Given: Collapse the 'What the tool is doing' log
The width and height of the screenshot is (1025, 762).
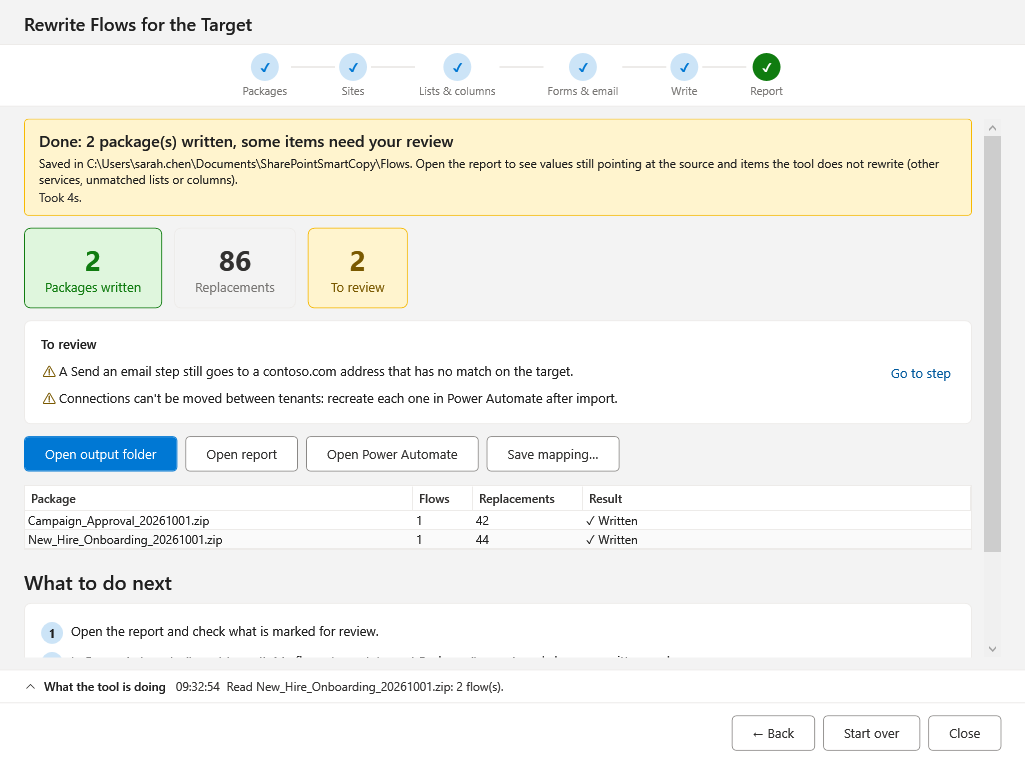Looking at the screenshot, I should point(30,687).
